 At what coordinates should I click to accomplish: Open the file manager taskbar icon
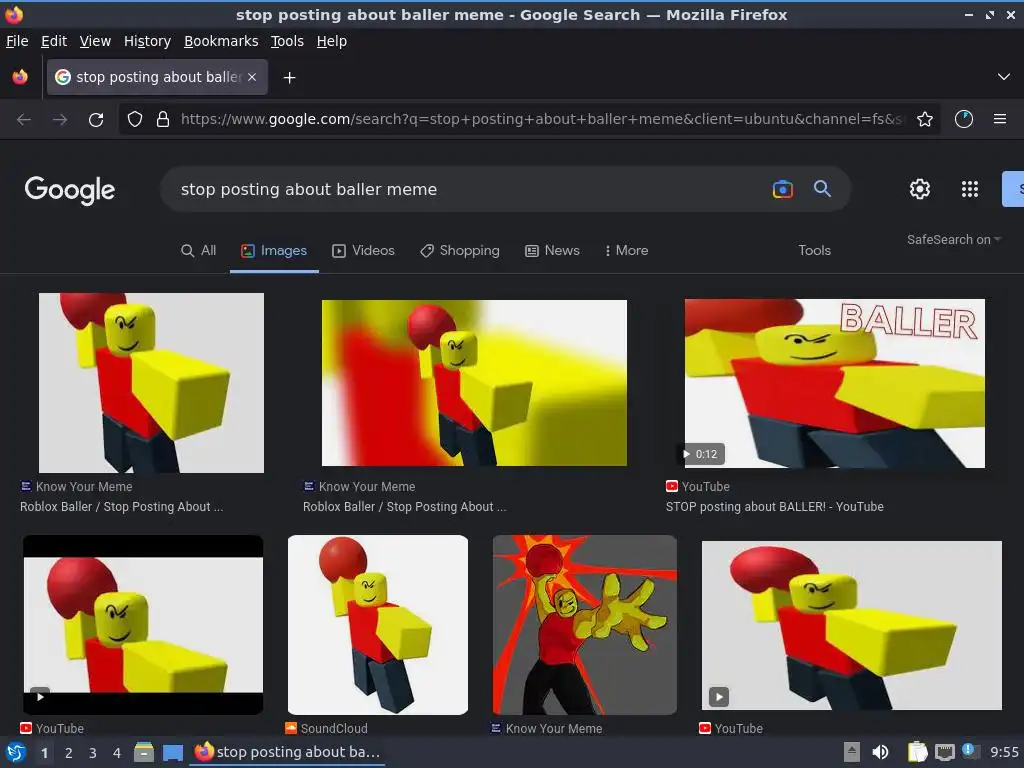[144, 753]
